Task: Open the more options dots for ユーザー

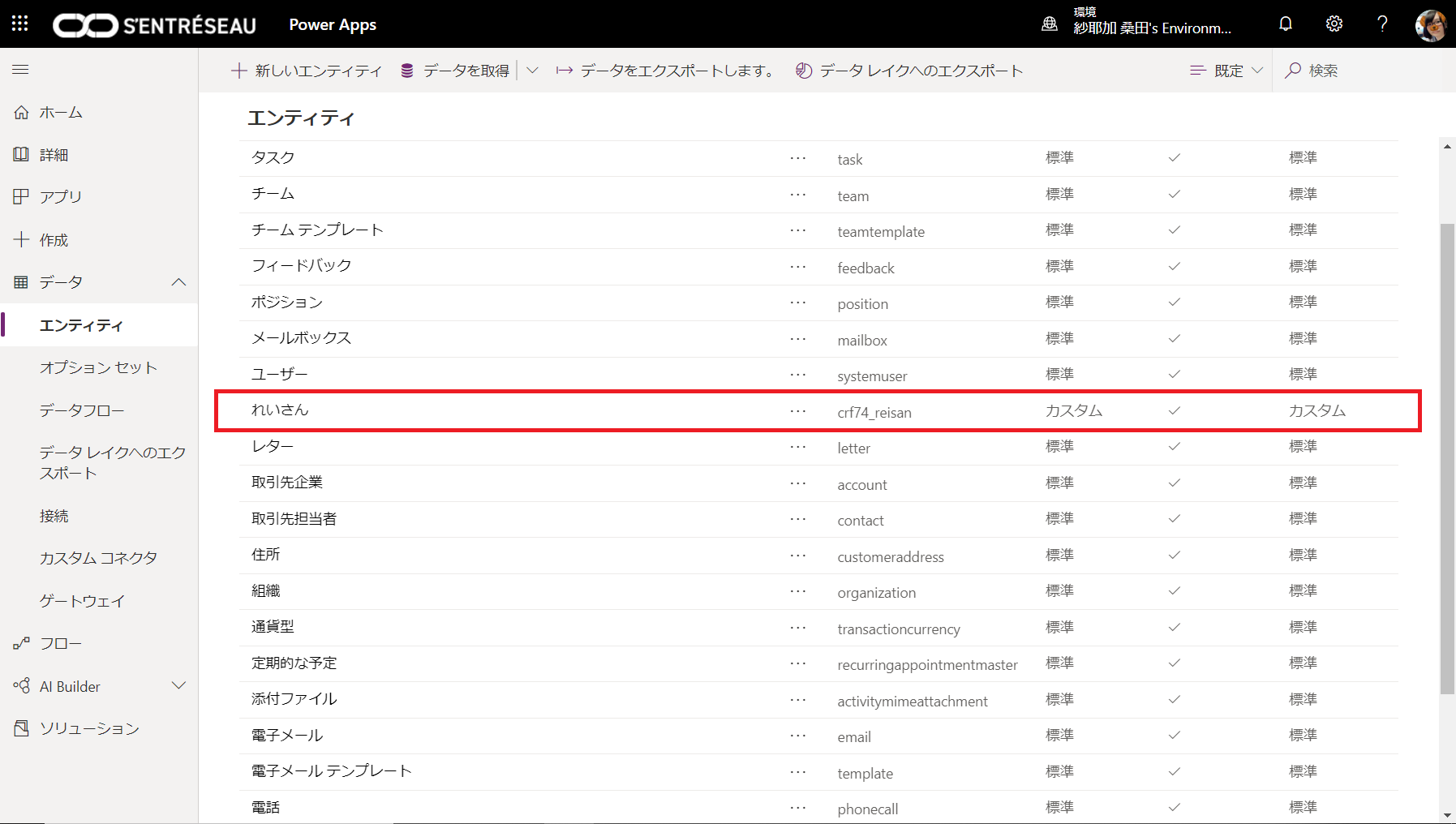Action: [798, 375]
